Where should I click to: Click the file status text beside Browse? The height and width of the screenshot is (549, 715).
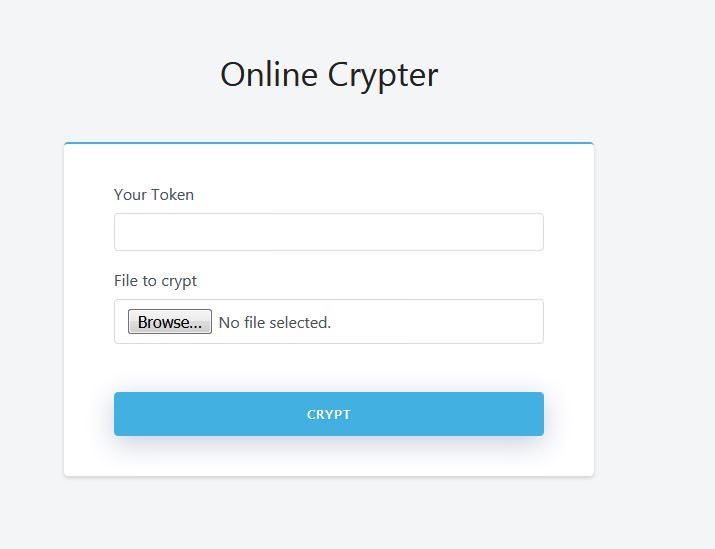coord(274,322)
